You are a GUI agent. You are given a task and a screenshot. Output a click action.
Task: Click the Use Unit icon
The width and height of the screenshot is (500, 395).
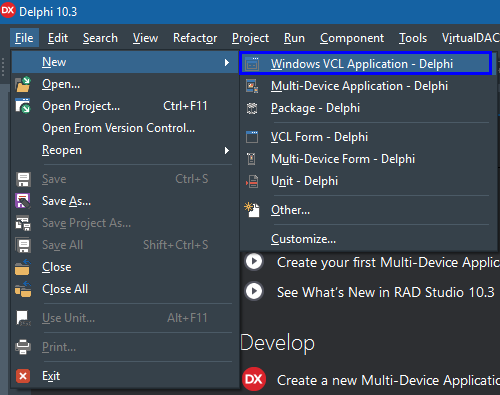pos(23,318)
